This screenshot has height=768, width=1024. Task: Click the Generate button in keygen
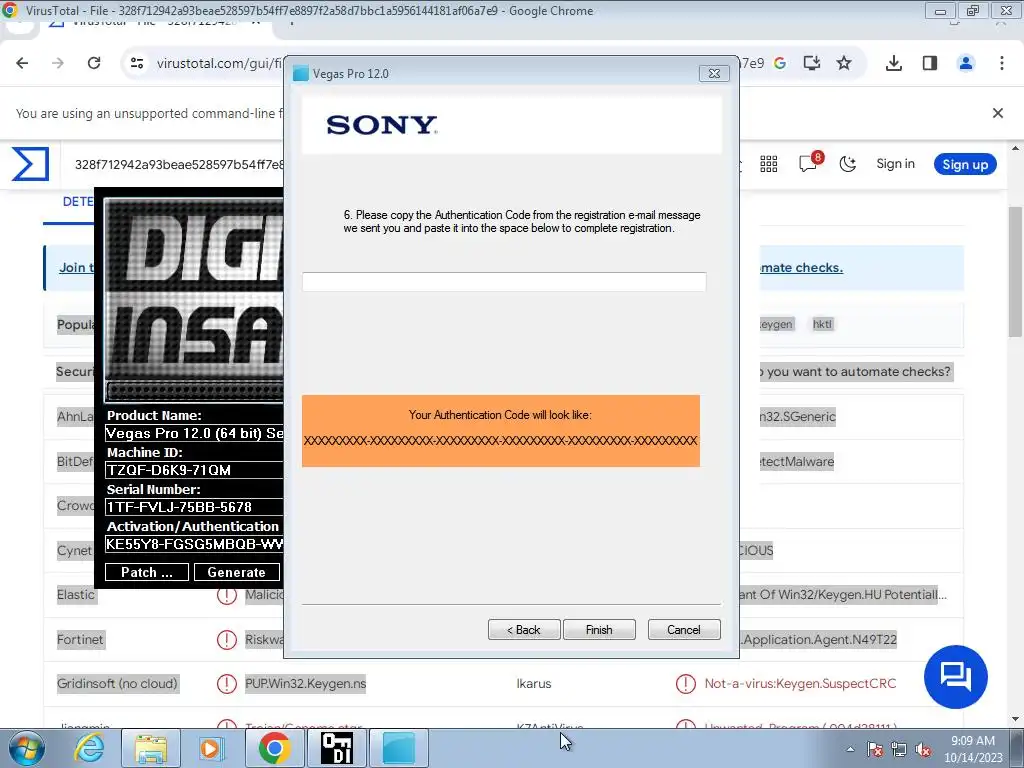tap(236, 572)
